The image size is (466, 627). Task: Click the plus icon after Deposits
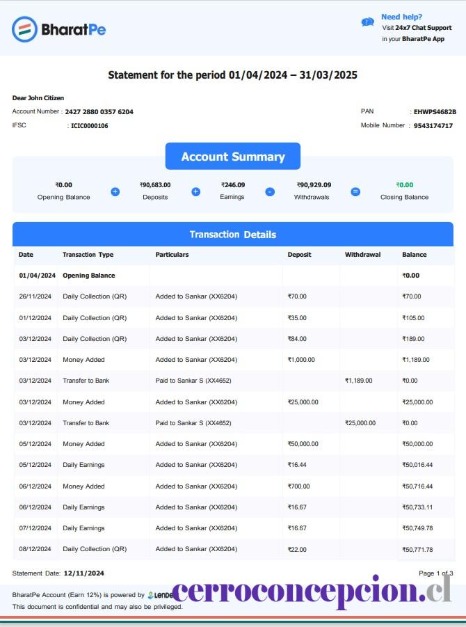[x=196, y=192]
